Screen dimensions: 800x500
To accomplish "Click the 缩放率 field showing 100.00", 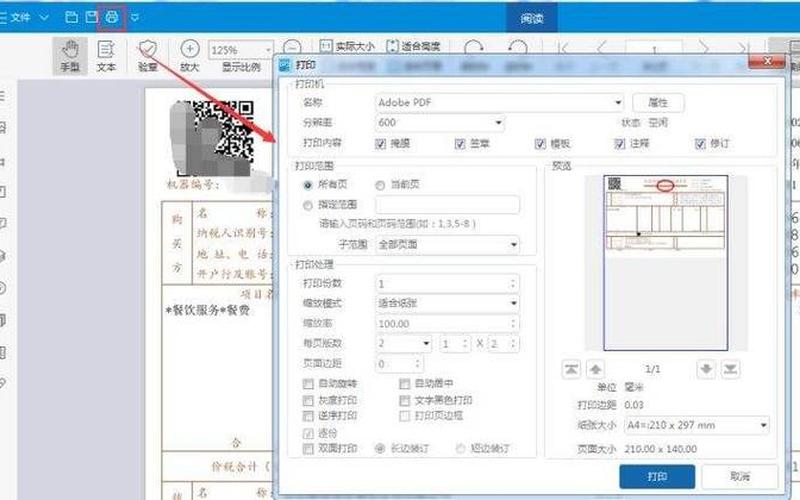I will coord(447,323).
